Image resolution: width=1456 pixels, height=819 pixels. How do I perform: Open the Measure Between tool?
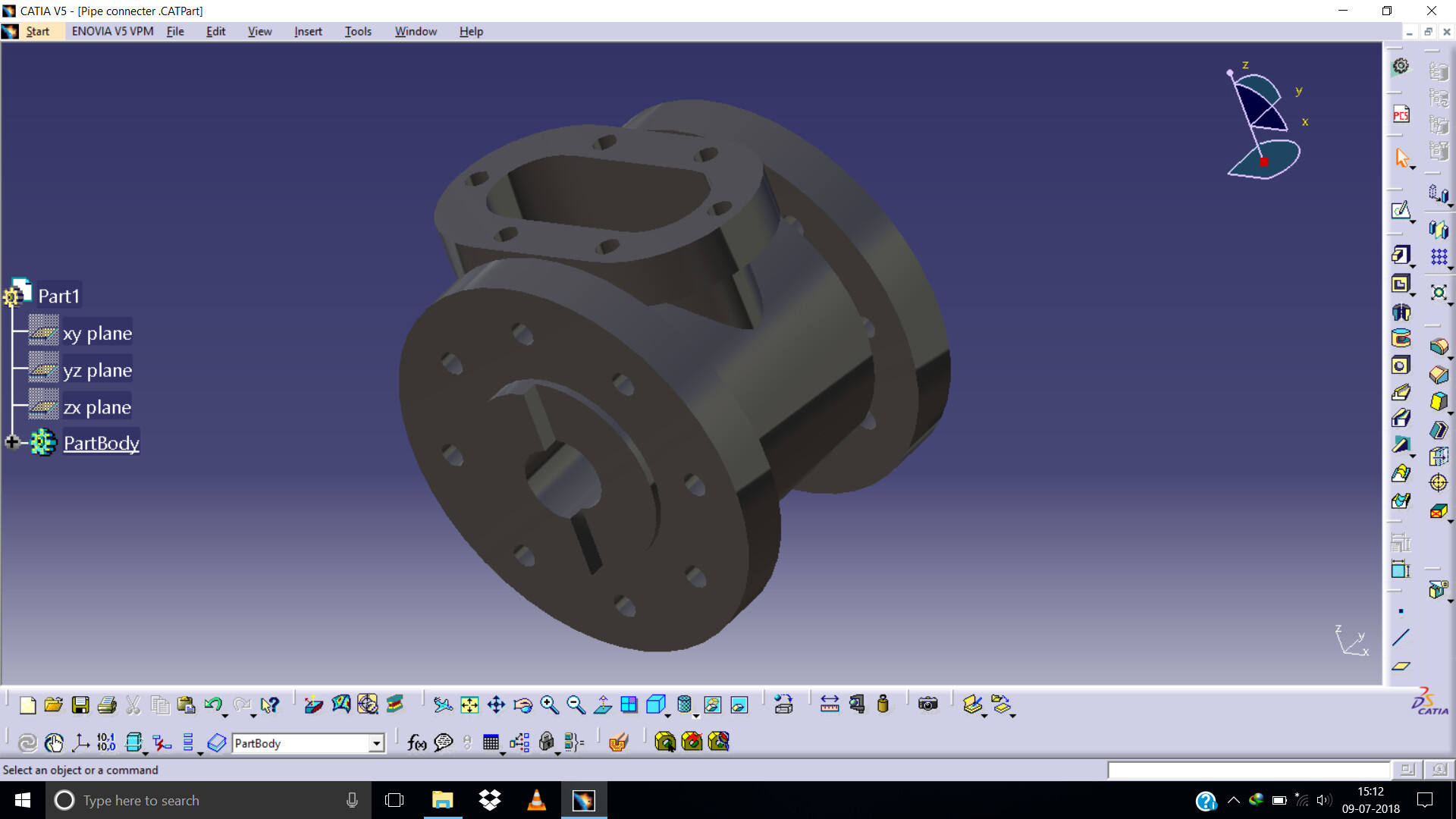830,704
